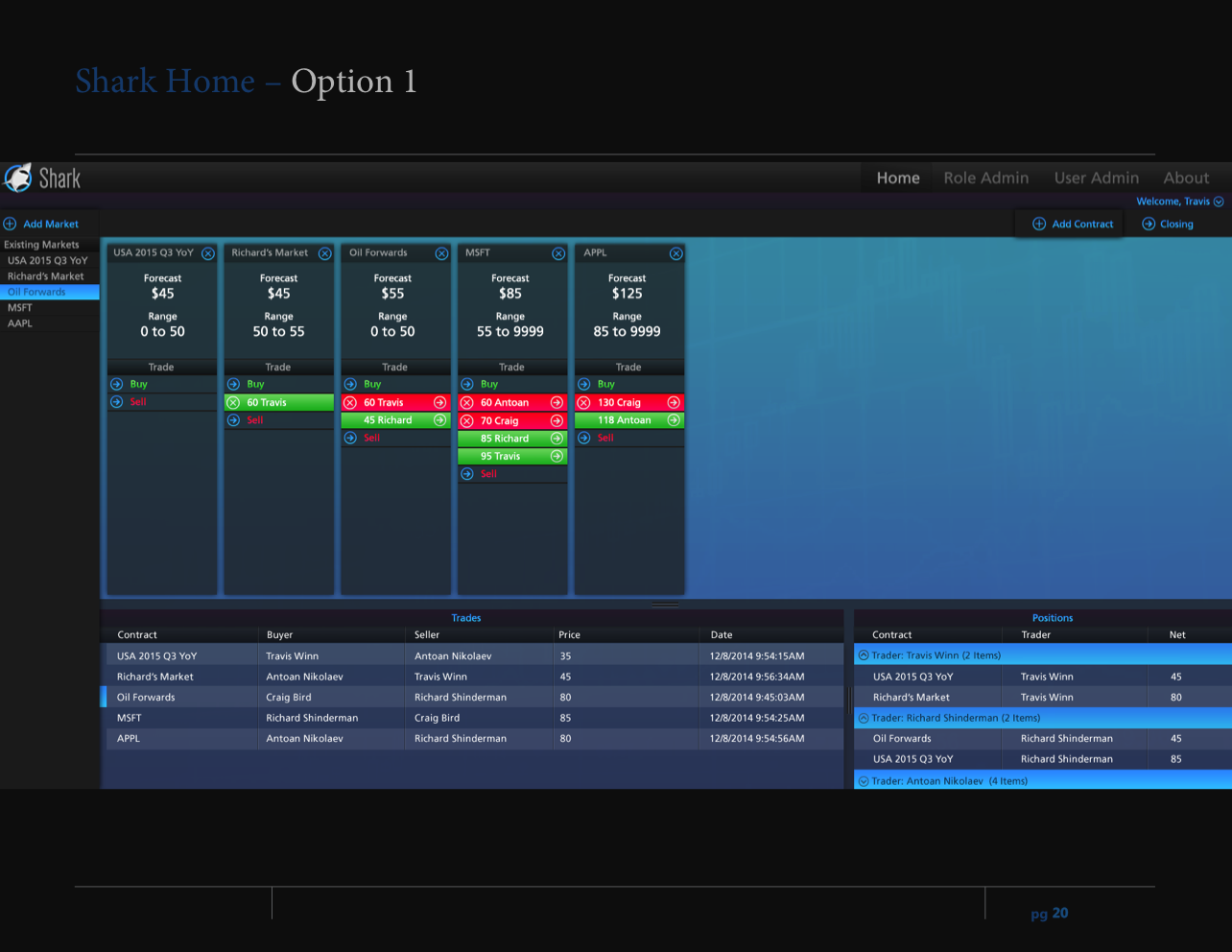Close the MSFT contract card
This screenshot has width=1232, height=952.
[x=558, y=253]
